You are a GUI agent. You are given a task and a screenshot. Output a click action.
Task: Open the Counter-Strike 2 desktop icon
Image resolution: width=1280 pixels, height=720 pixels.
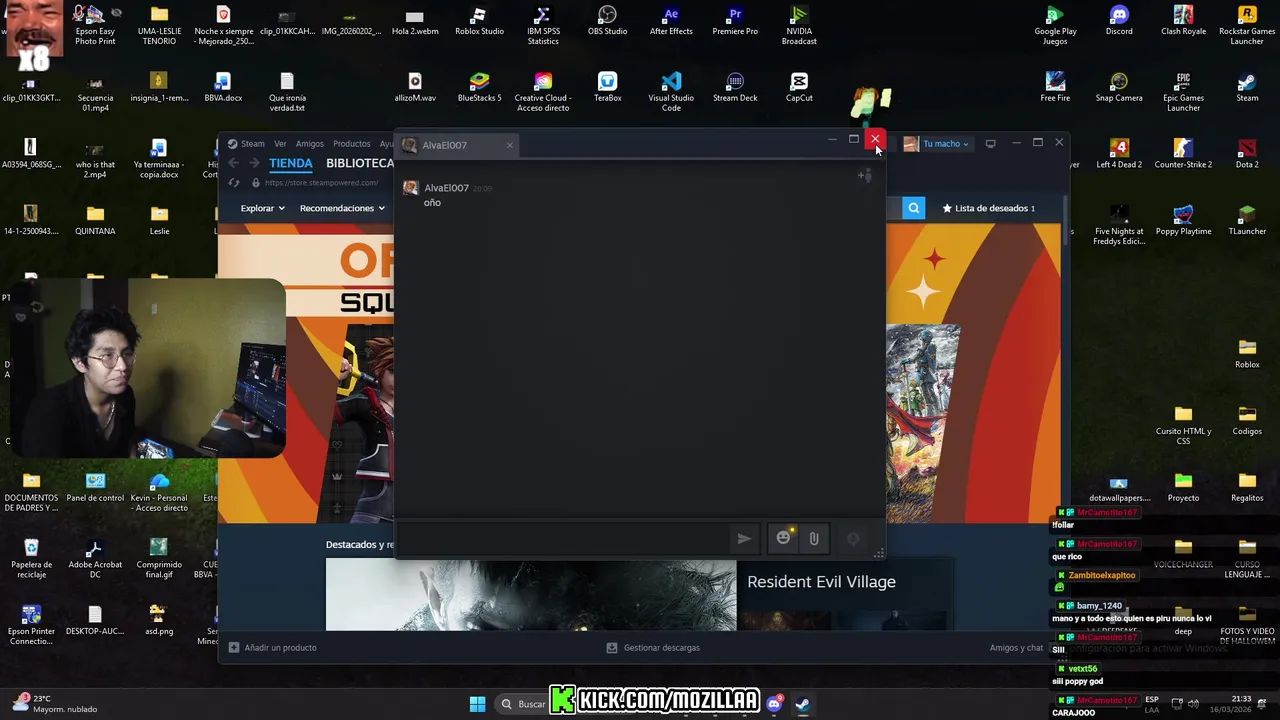click(1183, 154)
